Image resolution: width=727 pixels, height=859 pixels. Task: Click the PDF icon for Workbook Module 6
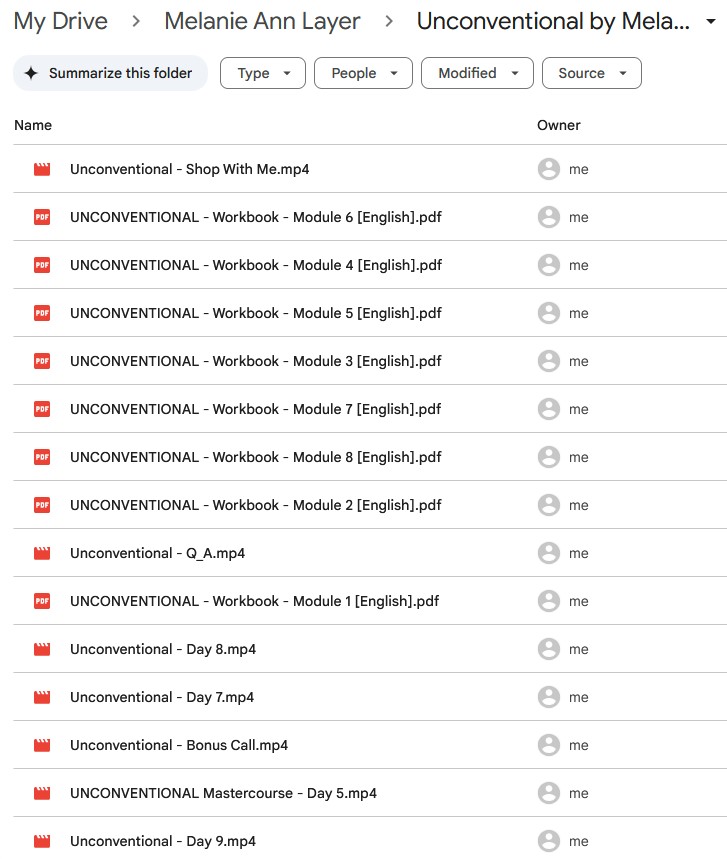point(42,218)
